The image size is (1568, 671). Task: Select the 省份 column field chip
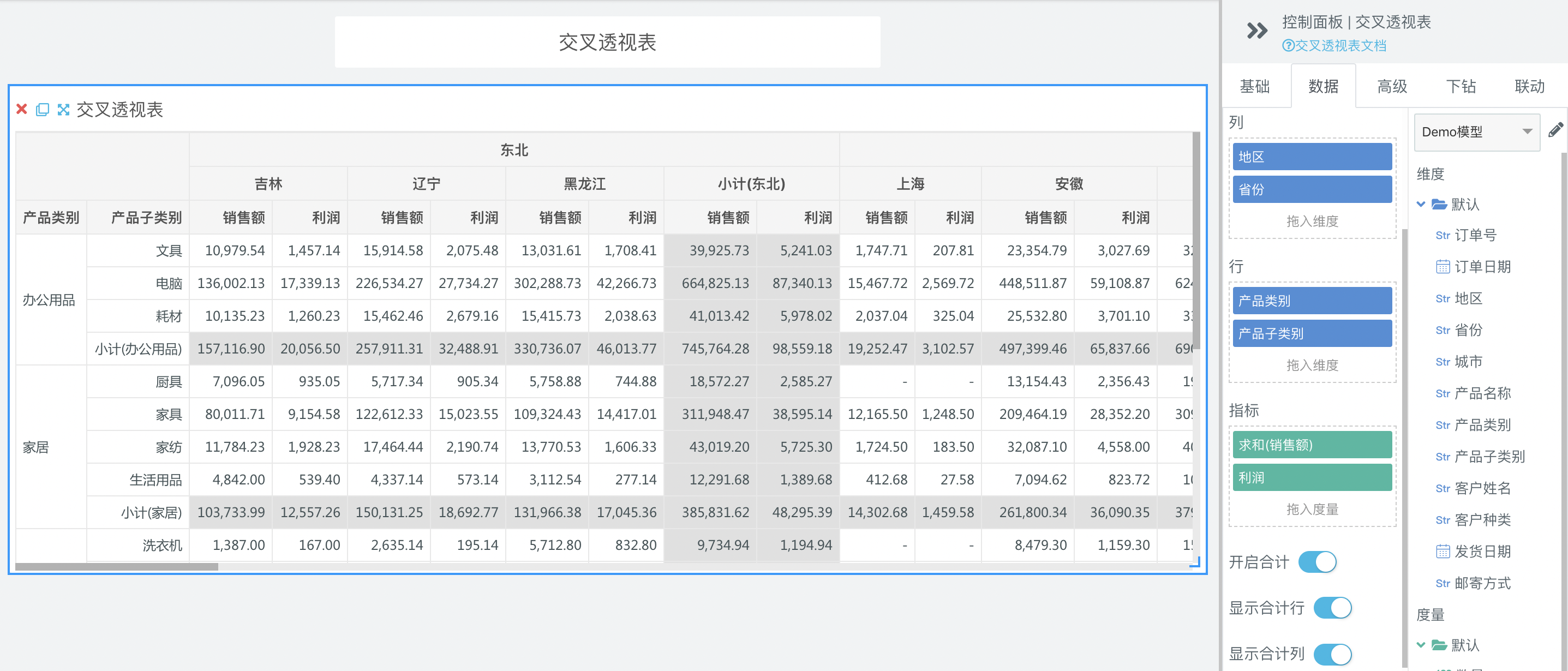tap(1312, 189)
